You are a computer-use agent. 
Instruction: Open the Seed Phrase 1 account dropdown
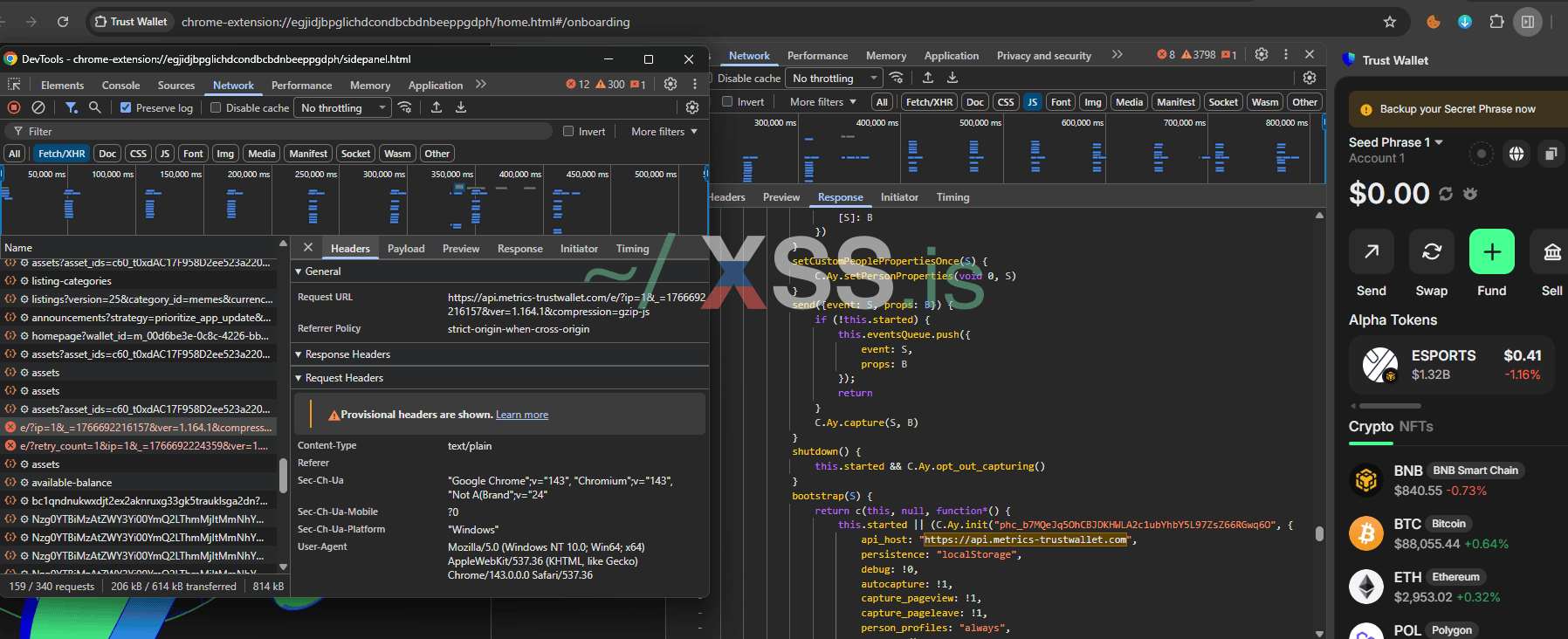[1439, 142]
